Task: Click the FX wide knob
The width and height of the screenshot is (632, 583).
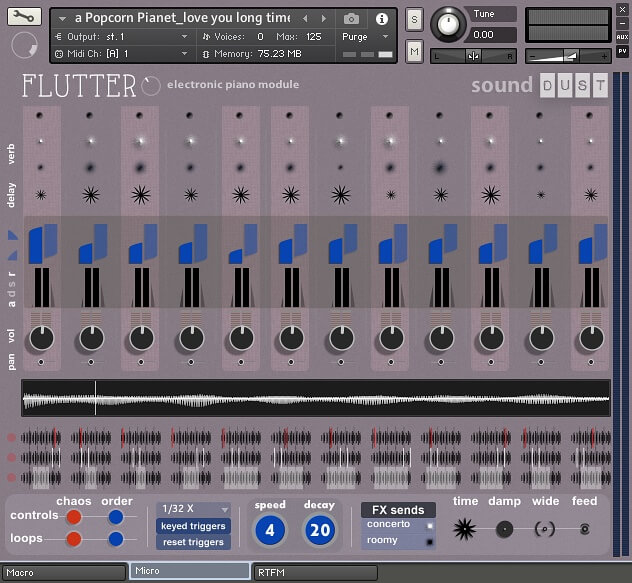Action: 545,529
